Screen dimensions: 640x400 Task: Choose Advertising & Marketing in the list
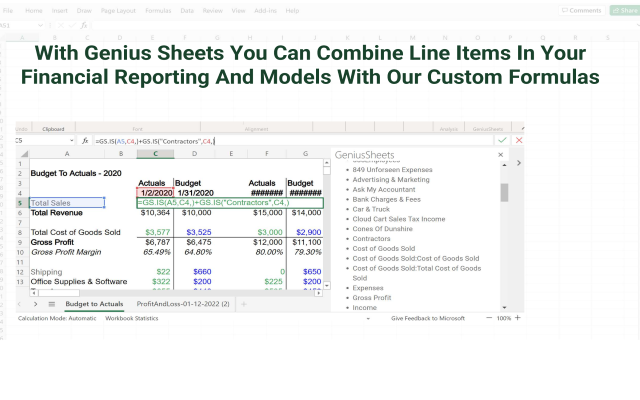click(x=391, y=180)
